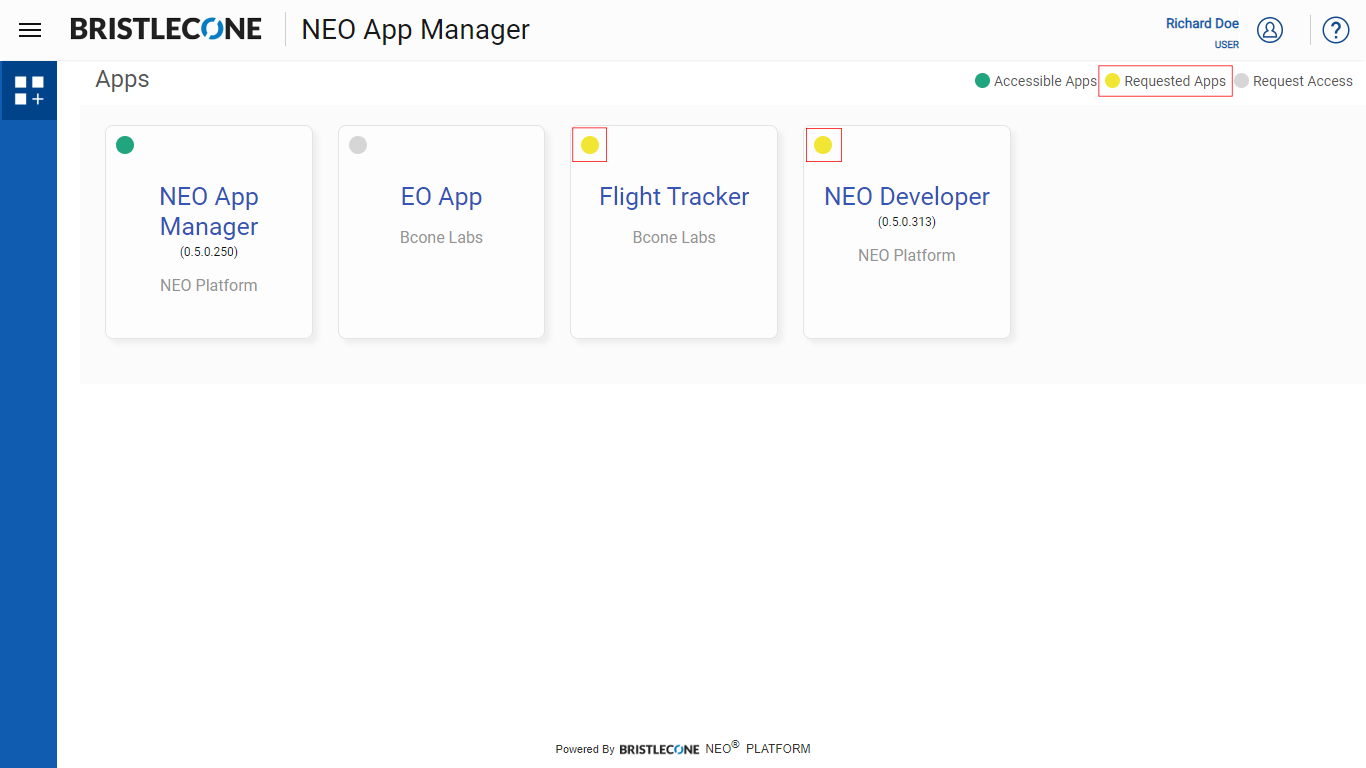
Task: Click the Requested Apps legend label
Action: [x=1175, y=81]
